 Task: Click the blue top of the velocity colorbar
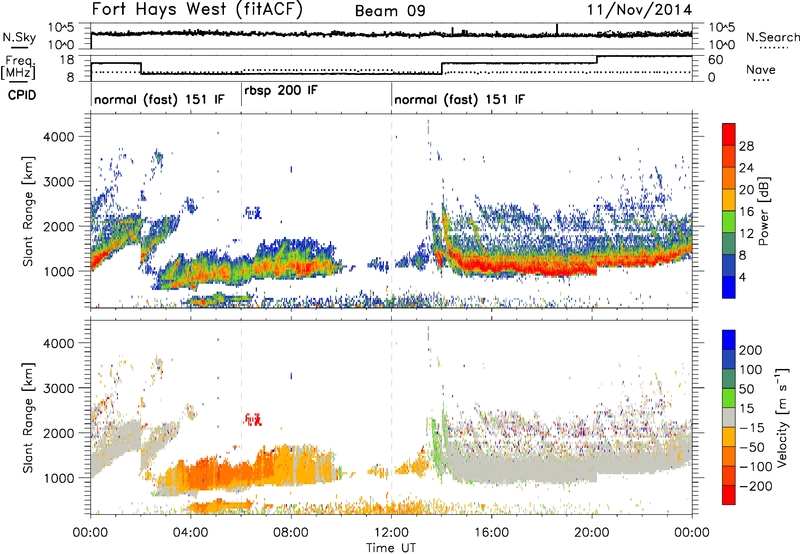(x=729, y=340)
